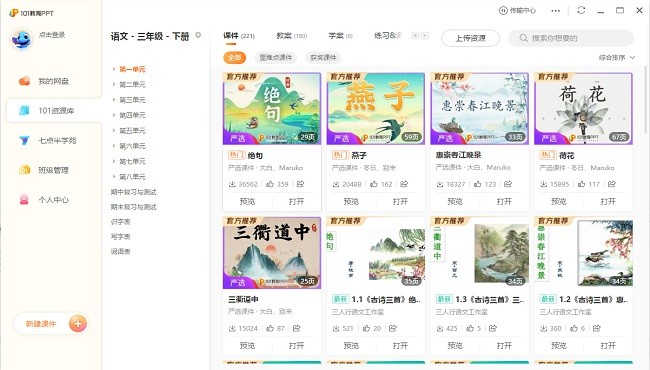Like the 三衢道中 courseware with 87 likes
650x370 pixels.
tap(270, 328)
